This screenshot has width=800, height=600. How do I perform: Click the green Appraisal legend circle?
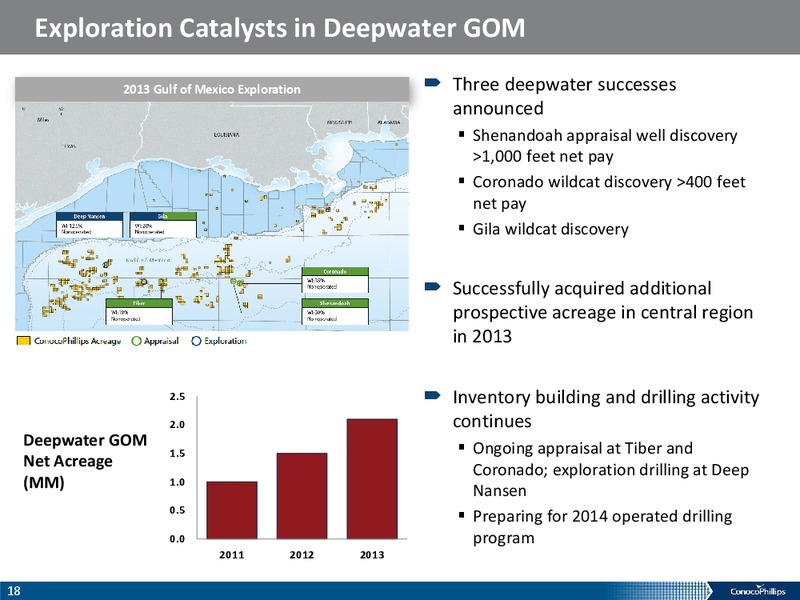[x=136, y=341]
